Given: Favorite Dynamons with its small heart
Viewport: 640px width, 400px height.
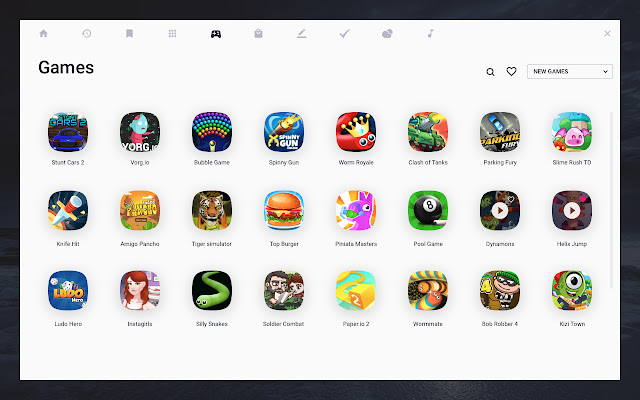Looking at the screenshot, I should tap(511, 199).
